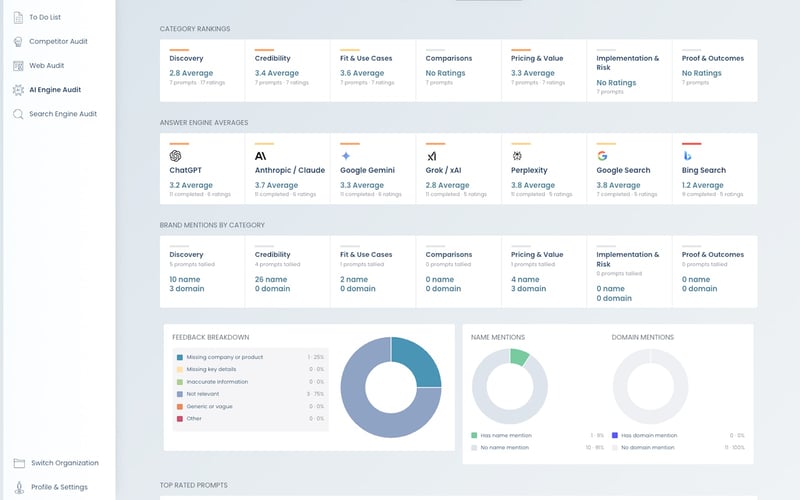Click 'Implementation & Risk' in Category Rankings
This screenshot has width=800, height=500.
pos(628,63)
